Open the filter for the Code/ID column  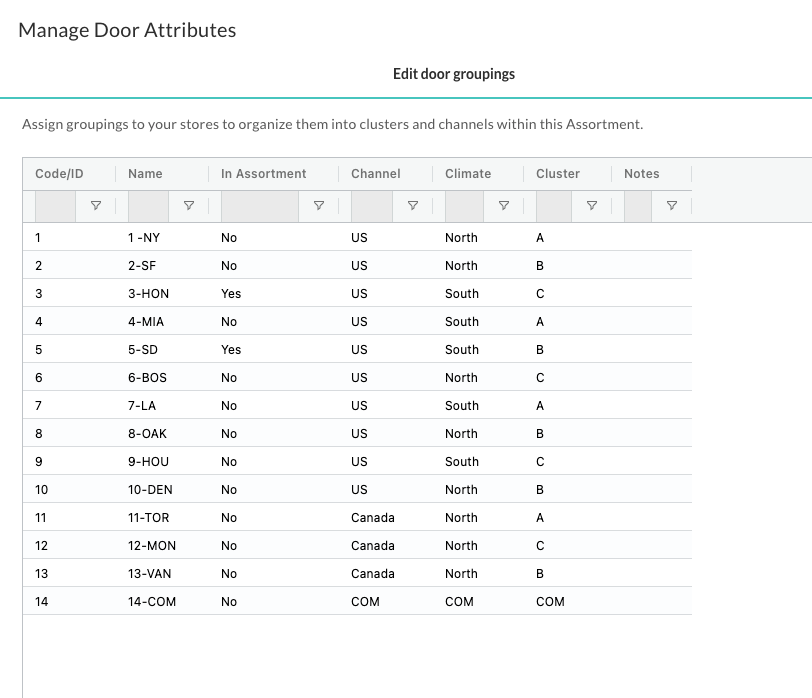97,206
